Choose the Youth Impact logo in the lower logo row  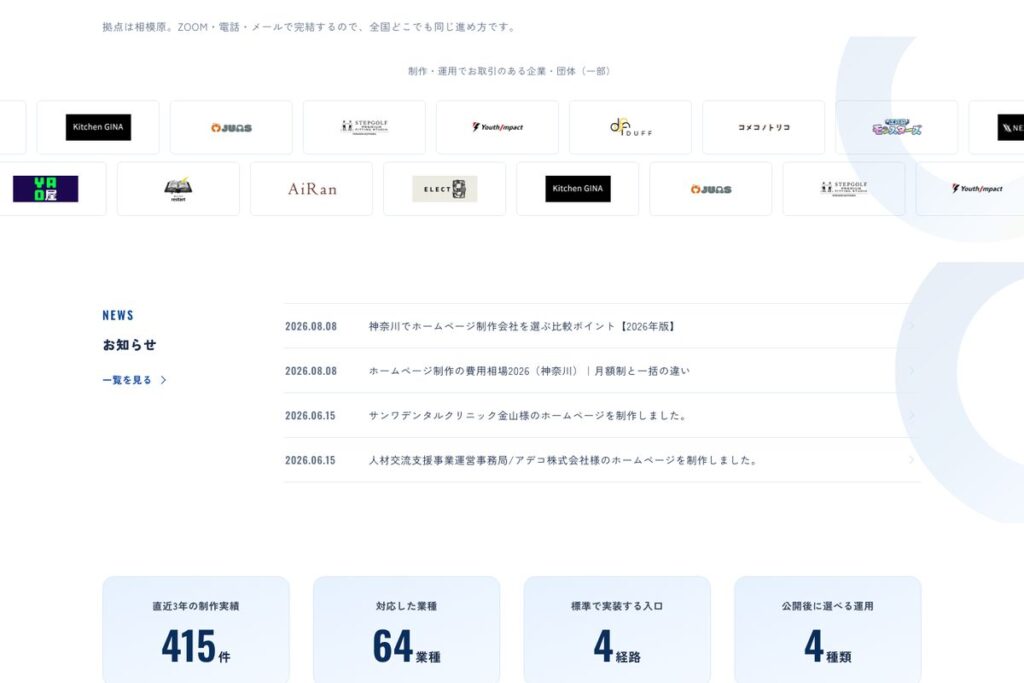(977, 189)
